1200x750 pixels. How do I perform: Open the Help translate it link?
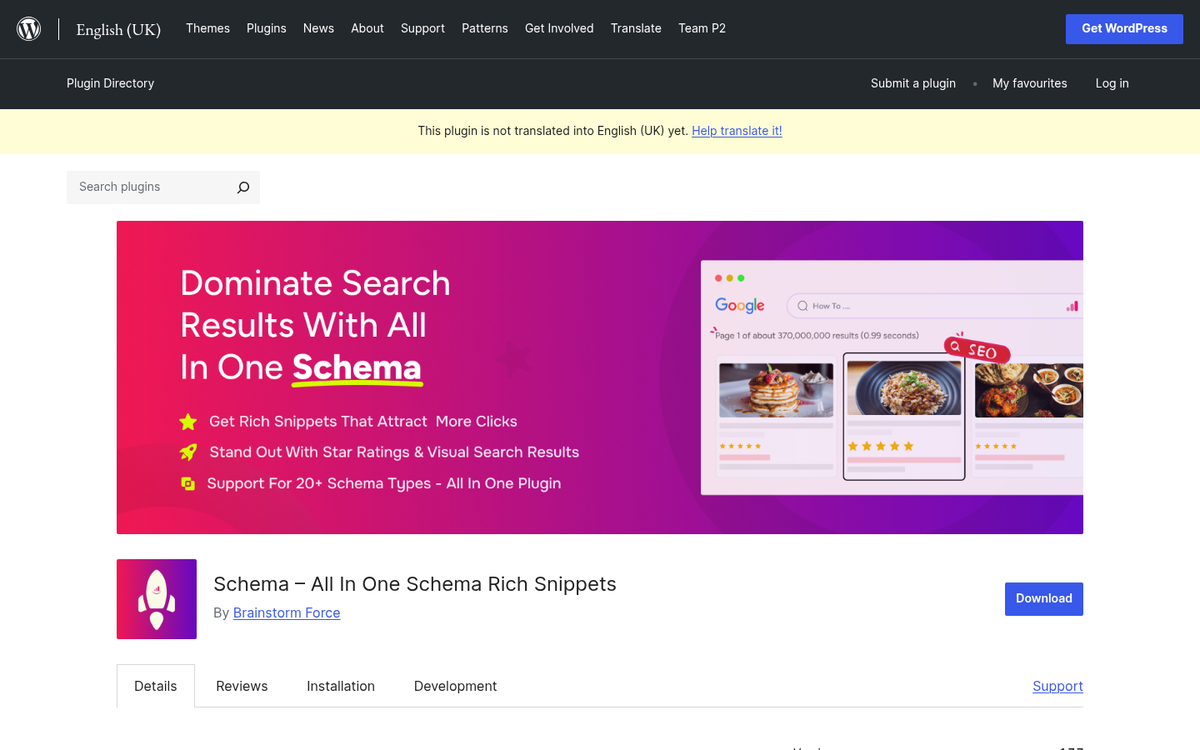[737, 131]
